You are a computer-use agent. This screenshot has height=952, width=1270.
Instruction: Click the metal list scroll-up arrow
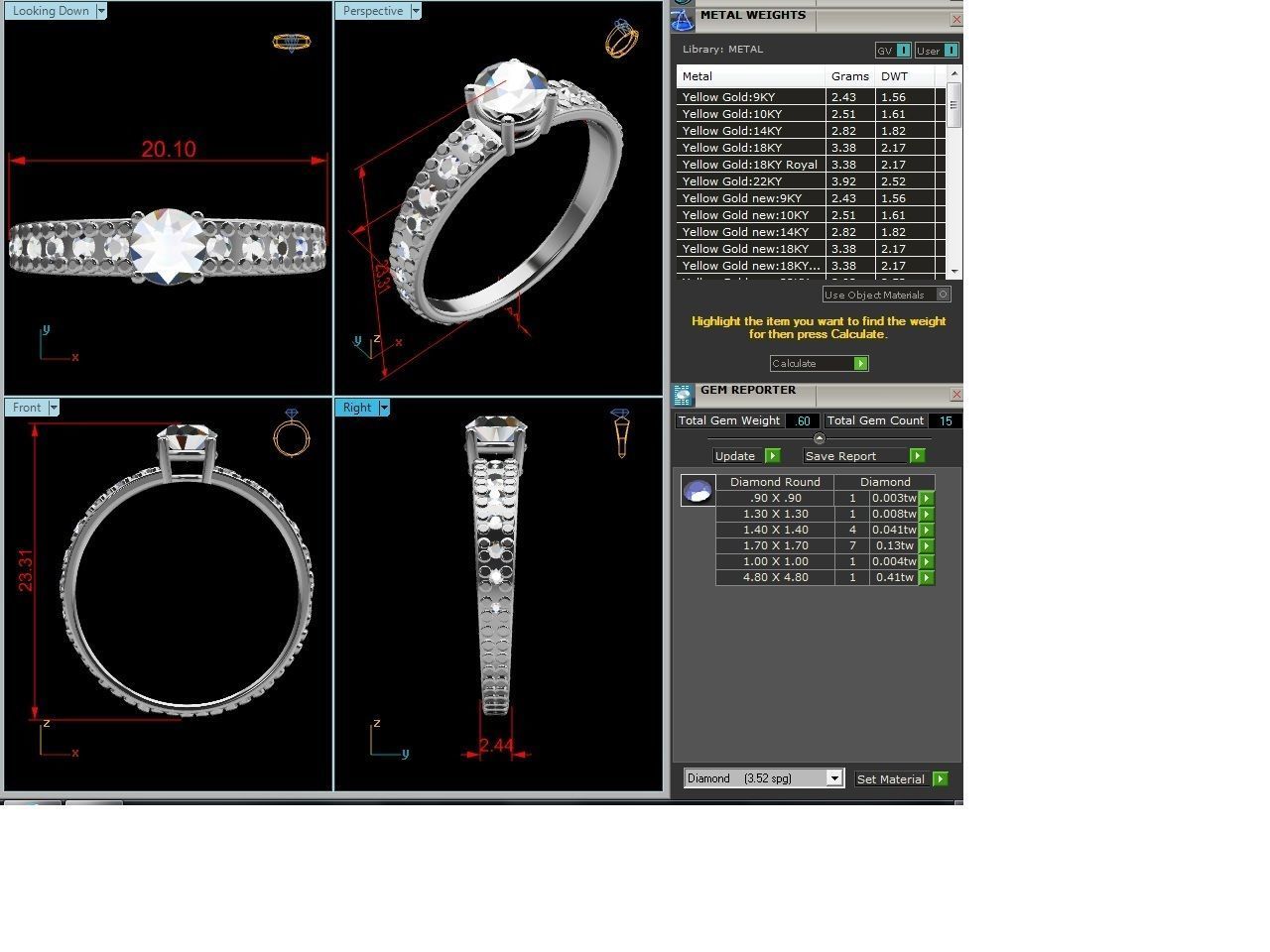pyautogui.click(x=954, y=74)
